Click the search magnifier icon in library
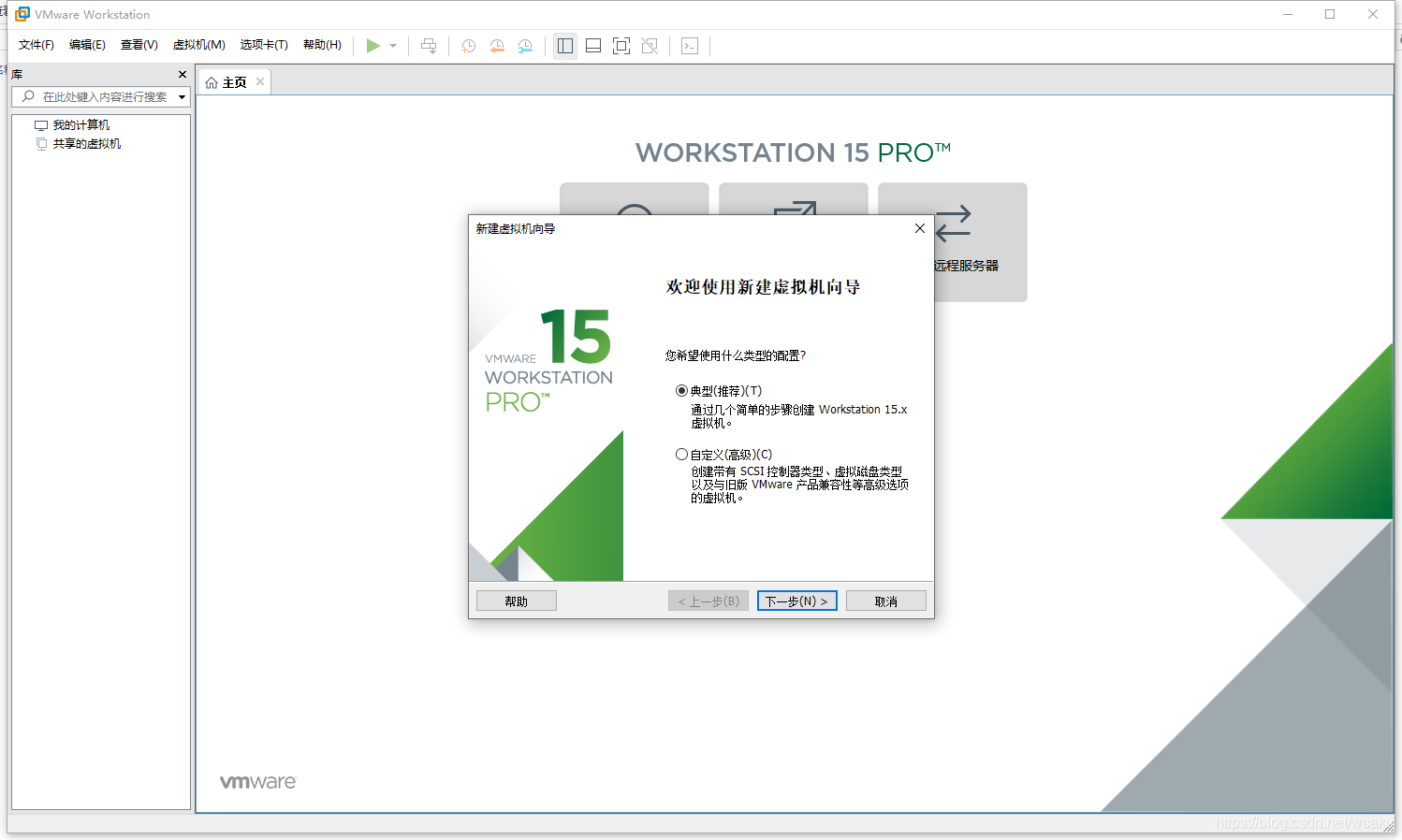 pos(28,96)
